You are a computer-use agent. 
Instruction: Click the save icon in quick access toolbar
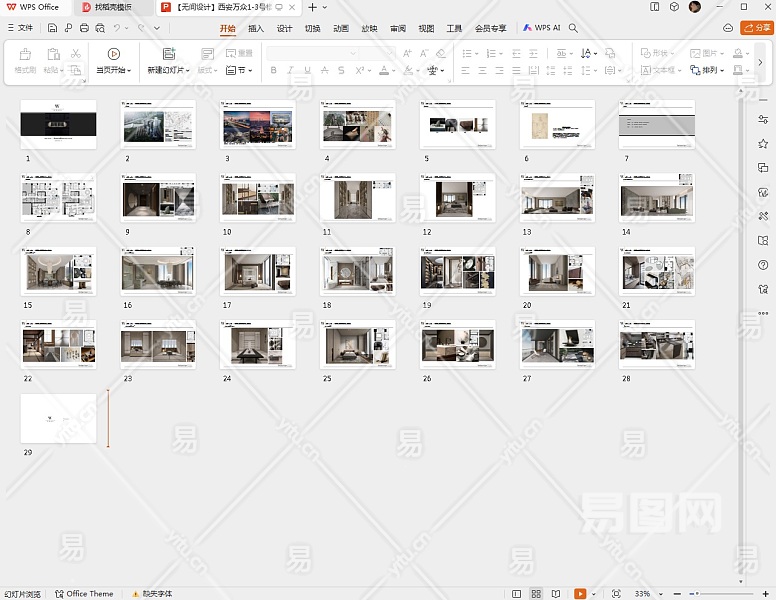coord(52,28)
